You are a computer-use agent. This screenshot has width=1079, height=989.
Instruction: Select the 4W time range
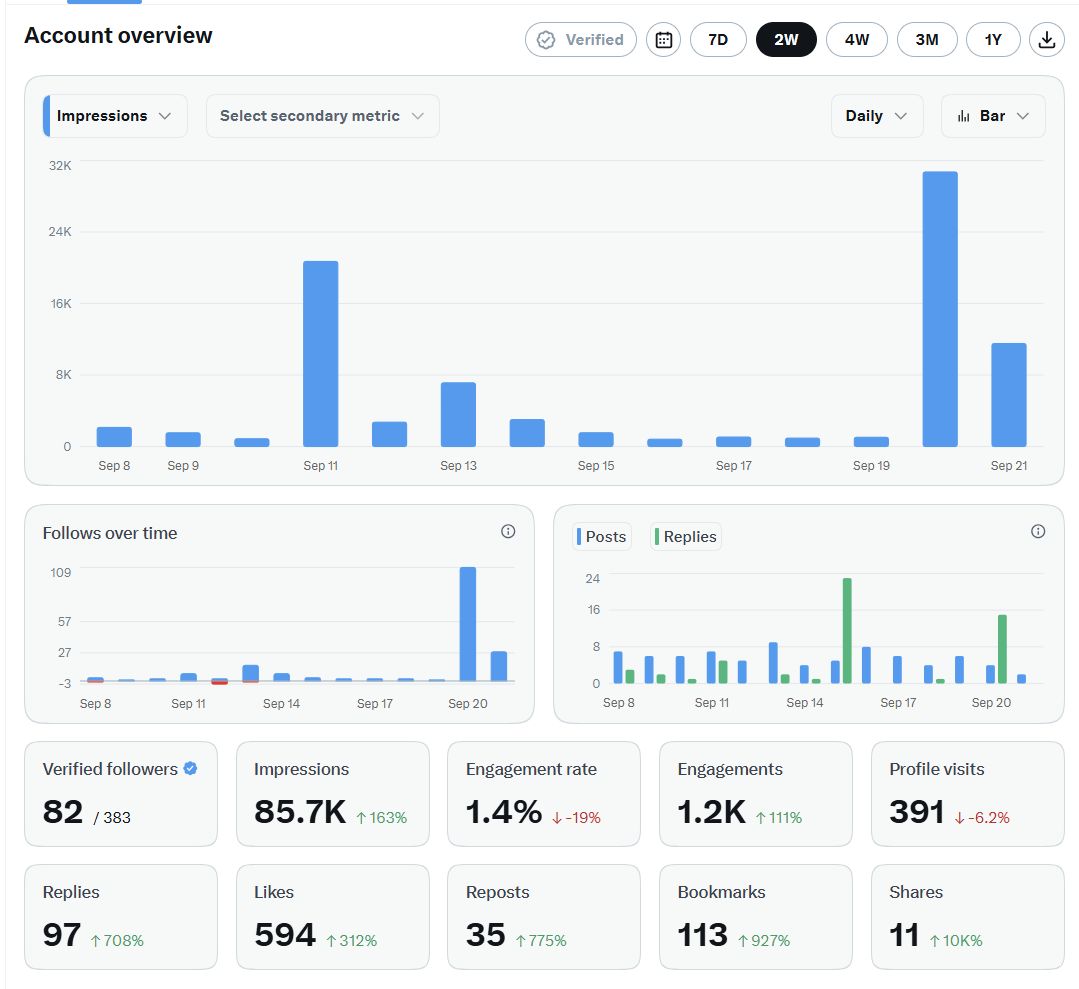(x=857, y=40)
